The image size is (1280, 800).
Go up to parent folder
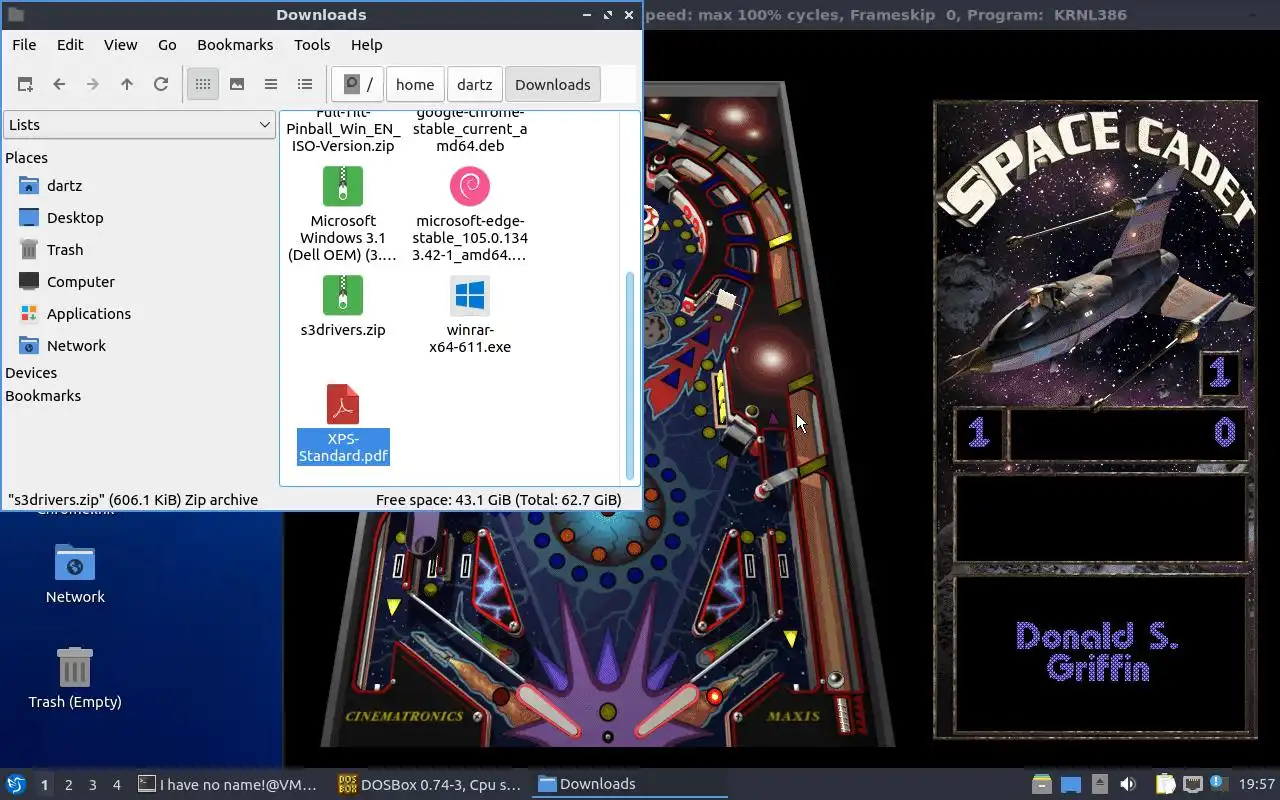click(x=127, y=85)
